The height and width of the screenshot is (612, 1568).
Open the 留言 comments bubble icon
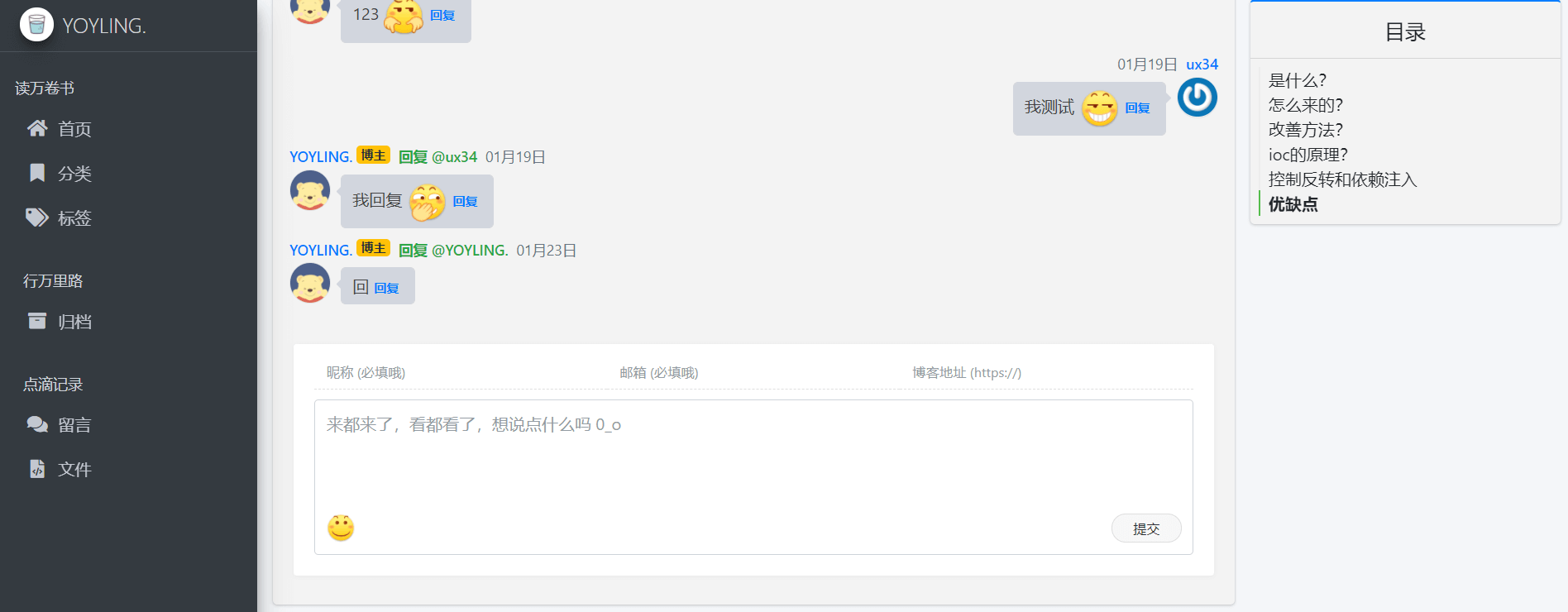[x=37, y=424]
